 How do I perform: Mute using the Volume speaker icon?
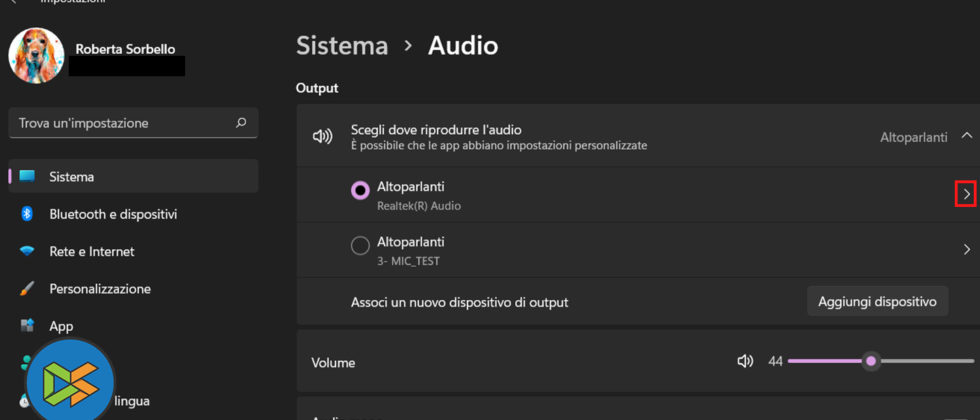(x=744, y=361)
